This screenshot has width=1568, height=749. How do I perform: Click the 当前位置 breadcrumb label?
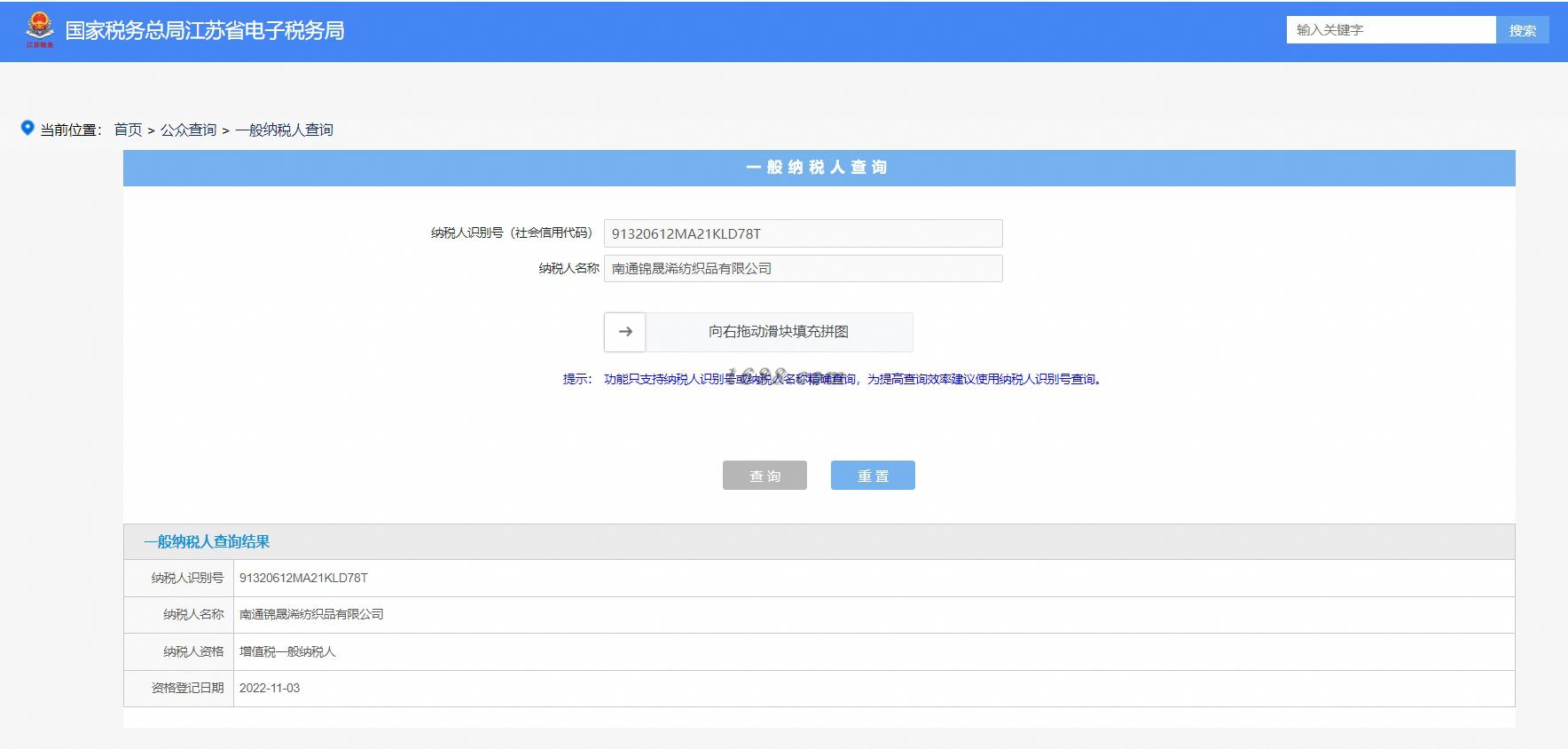(x=71, y=130)
